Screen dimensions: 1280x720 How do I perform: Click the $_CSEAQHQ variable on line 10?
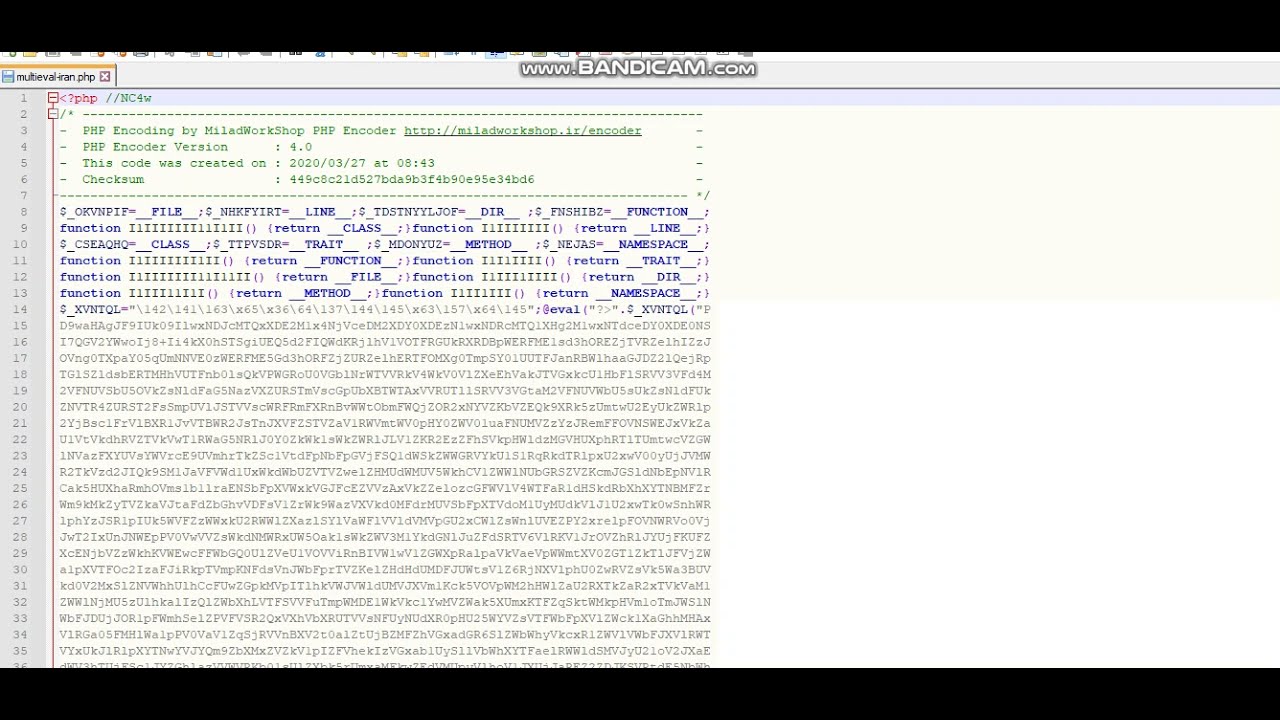[x=94, y=244]
